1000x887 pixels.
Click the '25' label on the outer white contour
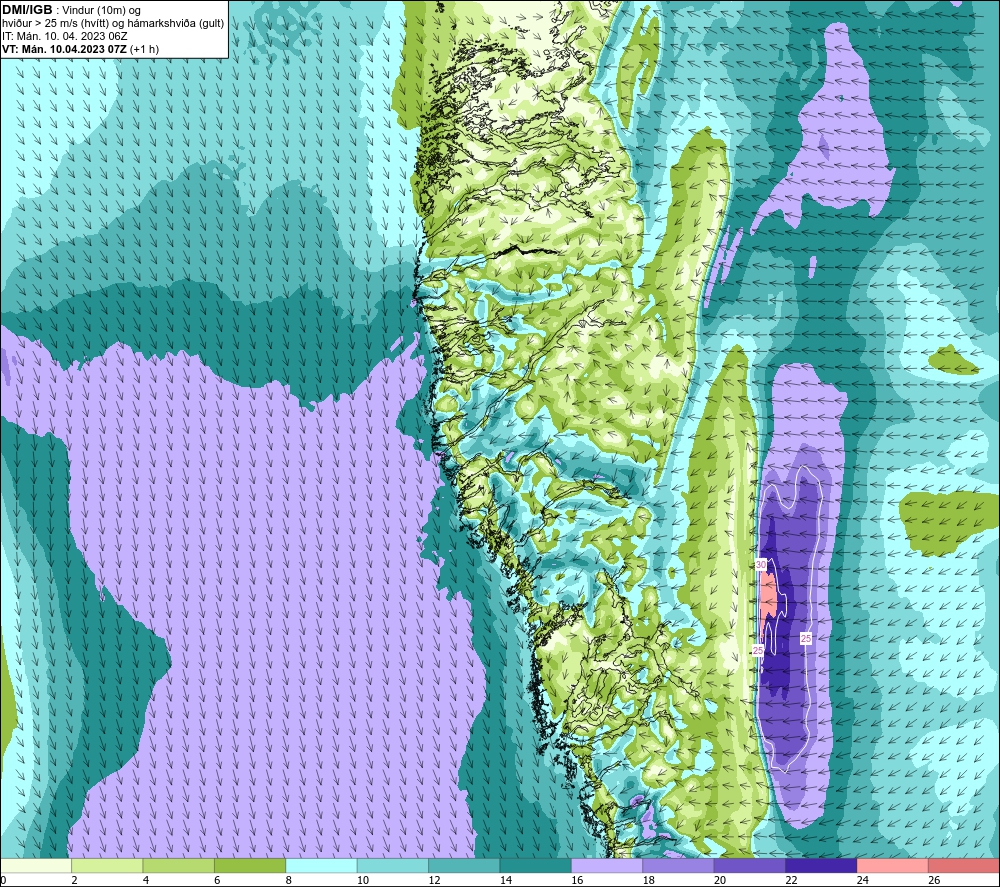pyautogui.click(x=806, y=638)
